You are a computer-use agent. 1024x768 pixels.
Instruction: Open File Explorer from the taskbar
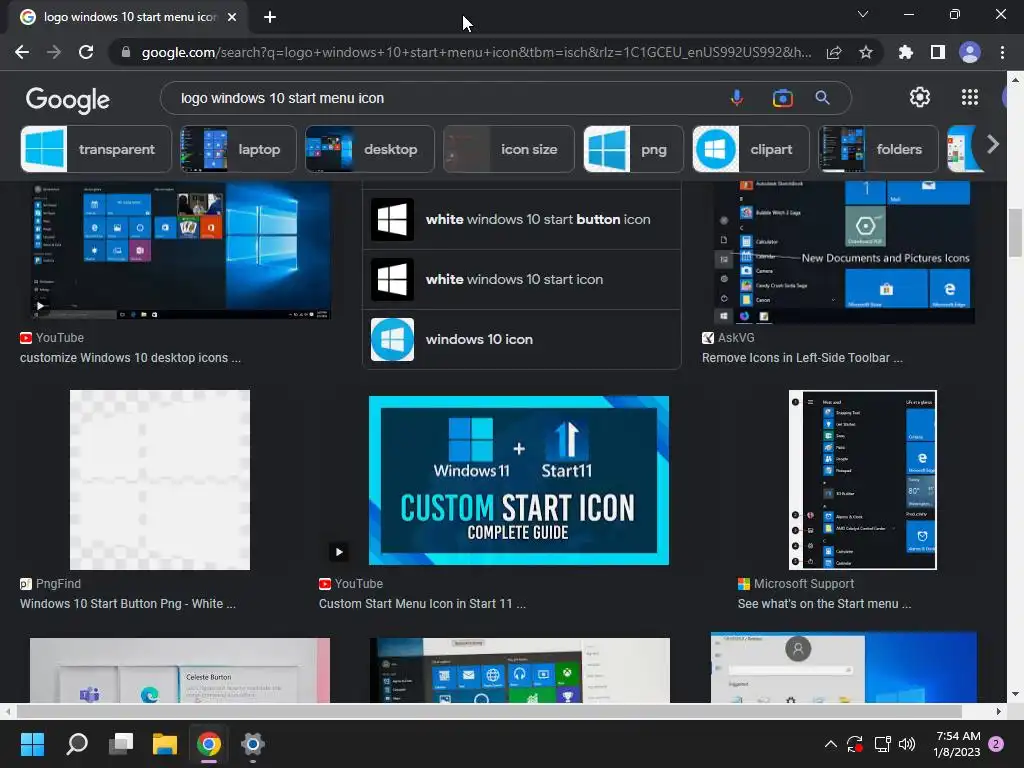tap(165, 744)
